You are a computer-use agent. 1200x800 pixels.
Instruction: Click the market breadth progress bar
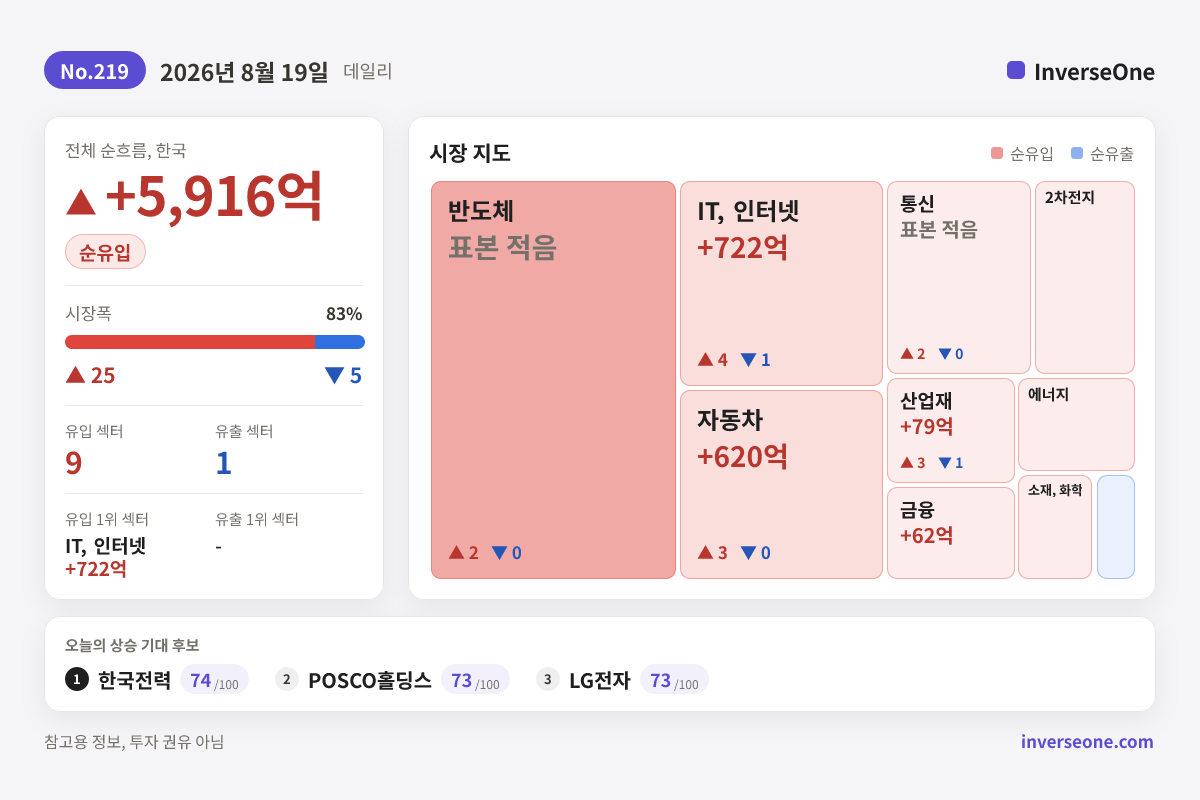pyautogui.click(x=215, y=342)
